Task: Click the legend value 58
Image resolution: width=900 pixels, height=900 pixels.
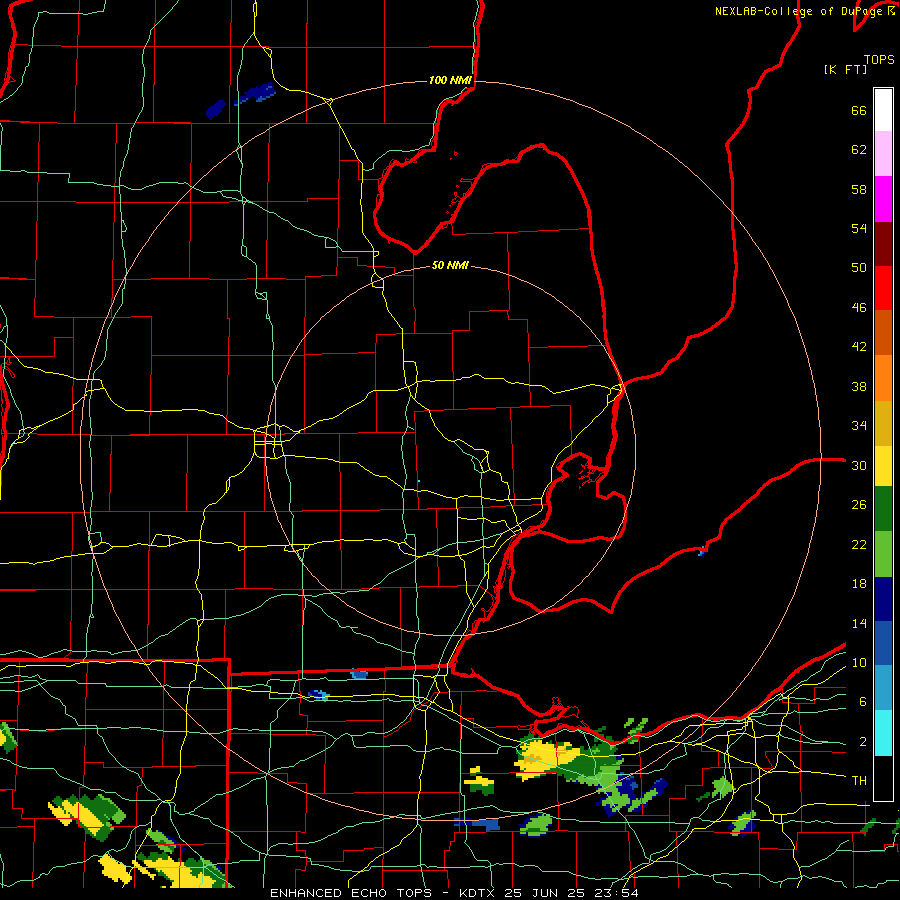Action: coord(859,189)
